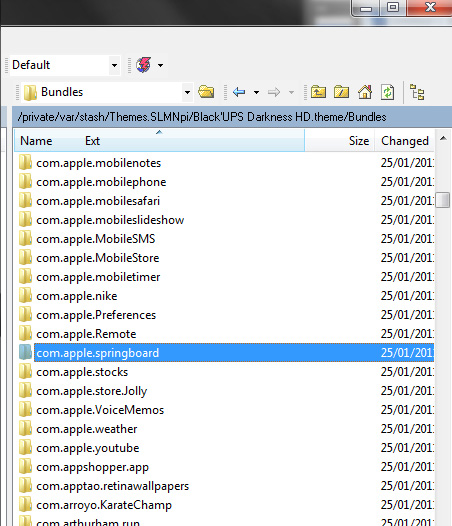Select the com.apple.Preferences folder
Viewport: 452px width, 526px height.
96,315
